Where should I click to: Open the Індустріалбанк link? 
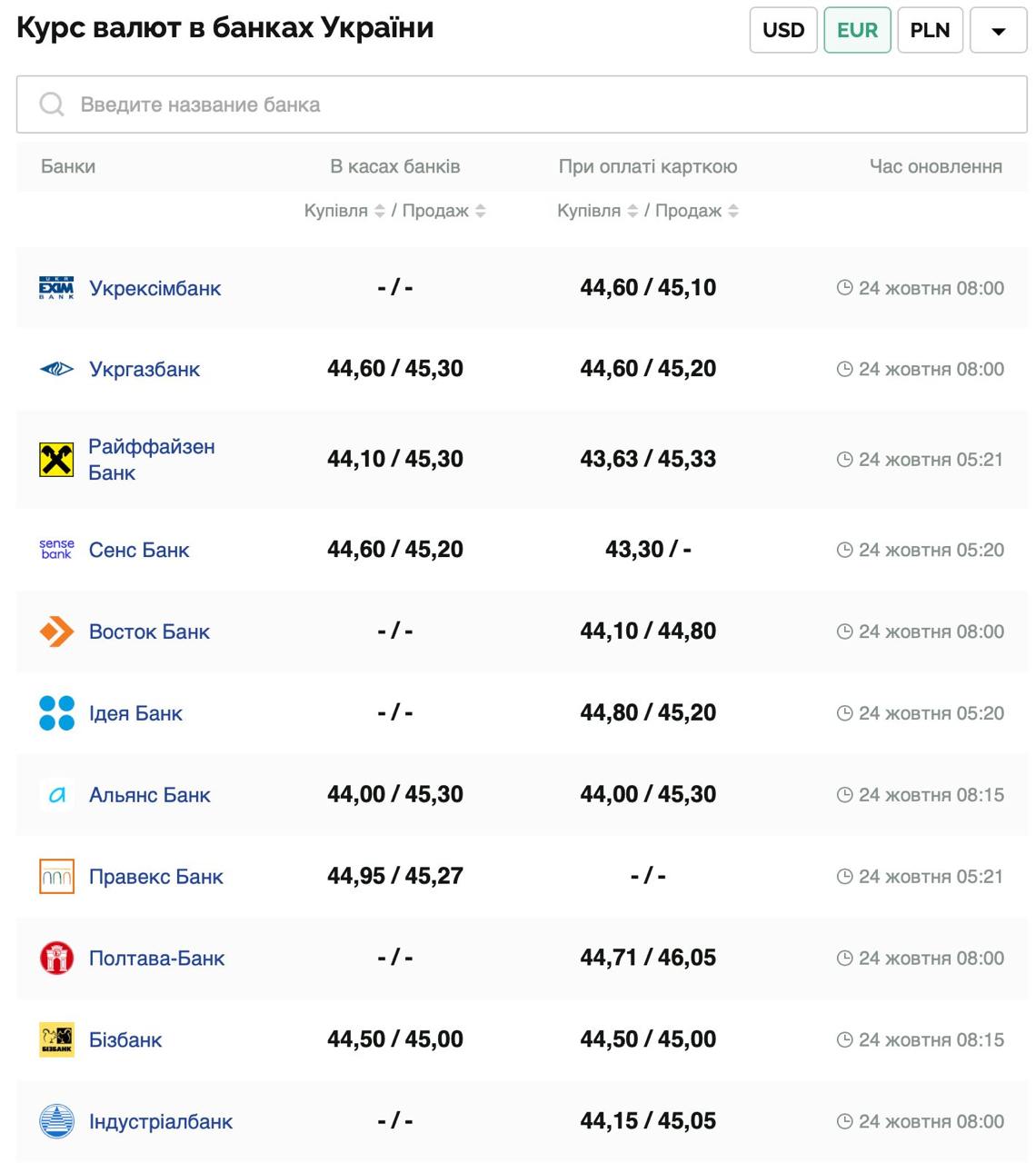pyautogui.click(x=161, y=1121)
